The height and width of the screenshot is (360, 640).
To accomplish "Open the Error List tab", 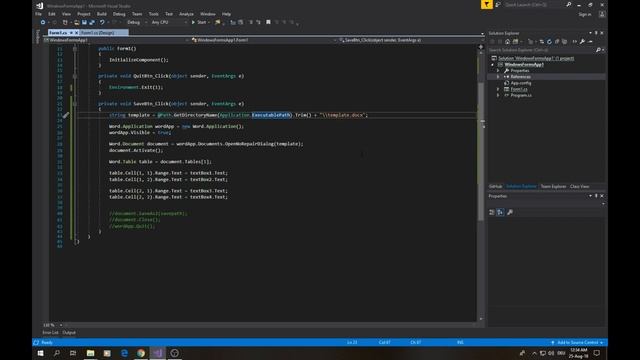I will (50, 333).
